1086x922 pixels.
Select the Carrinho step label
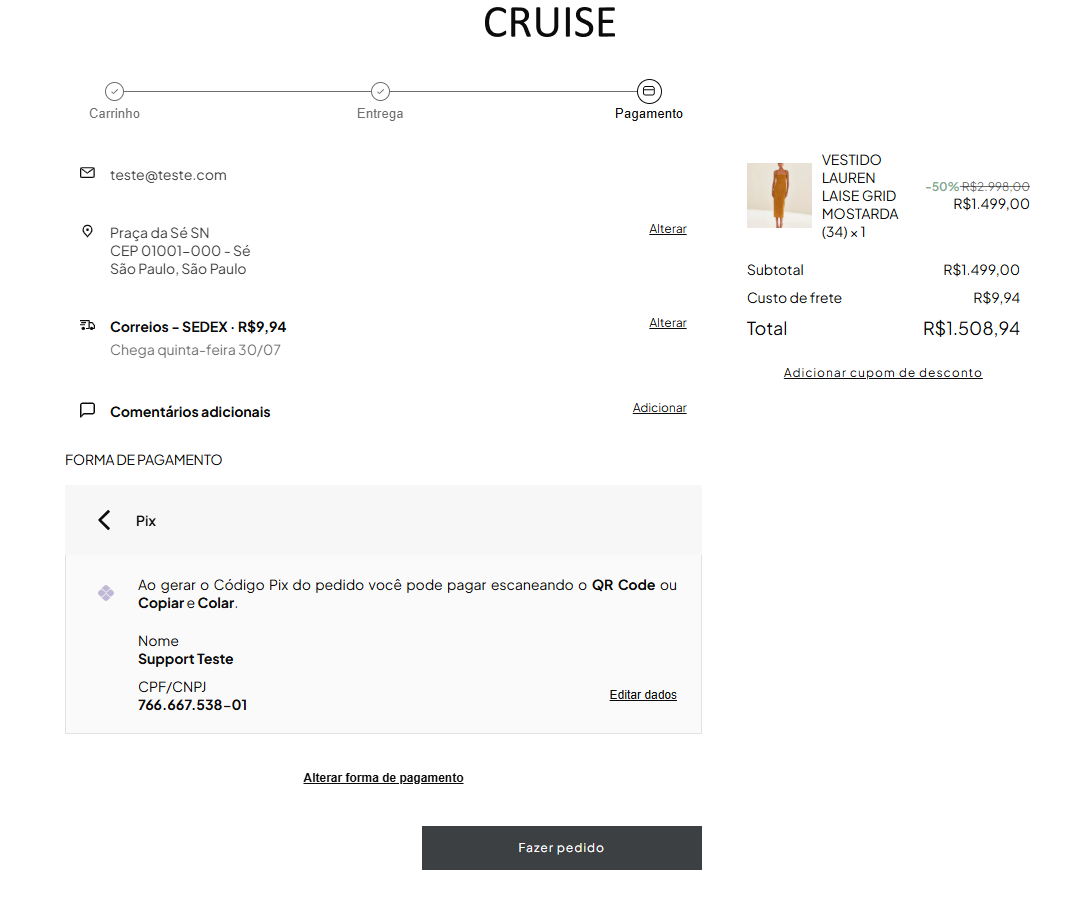[x=114, y=114]
